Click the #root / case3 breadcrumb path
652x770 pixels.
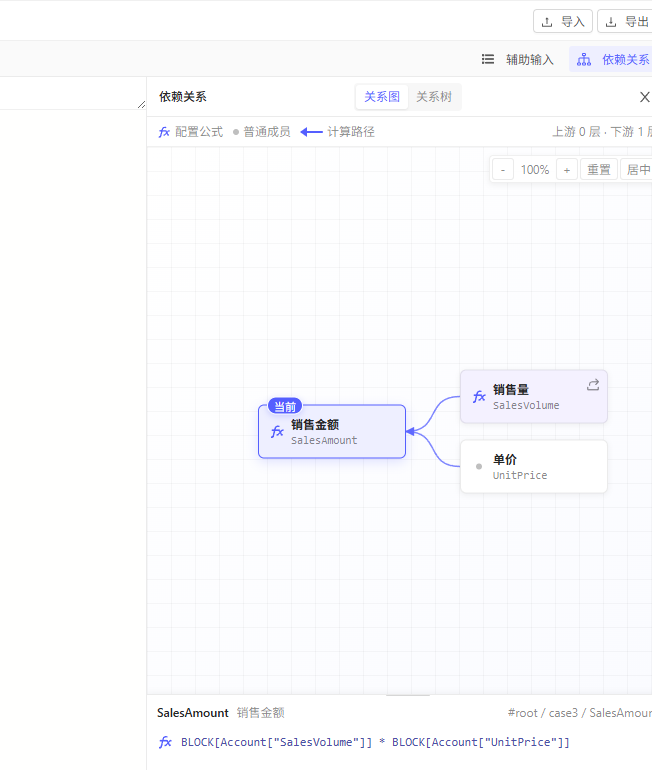(x=580, y=713)
